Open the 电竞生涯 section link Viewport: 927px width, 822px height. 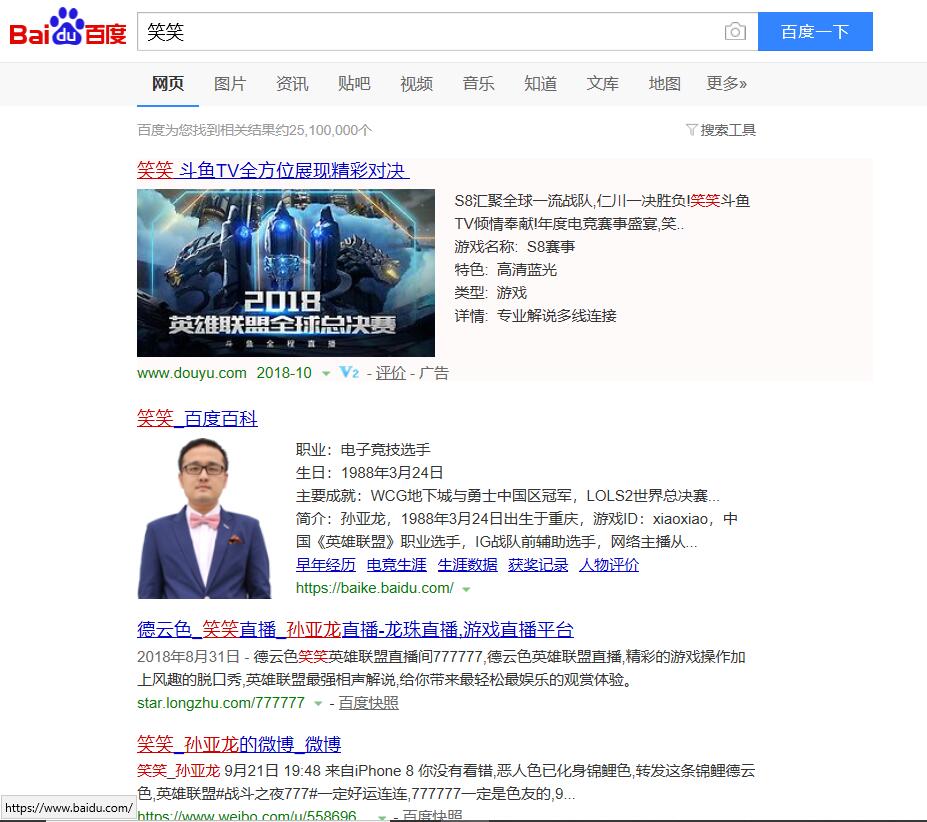(397, 565)
